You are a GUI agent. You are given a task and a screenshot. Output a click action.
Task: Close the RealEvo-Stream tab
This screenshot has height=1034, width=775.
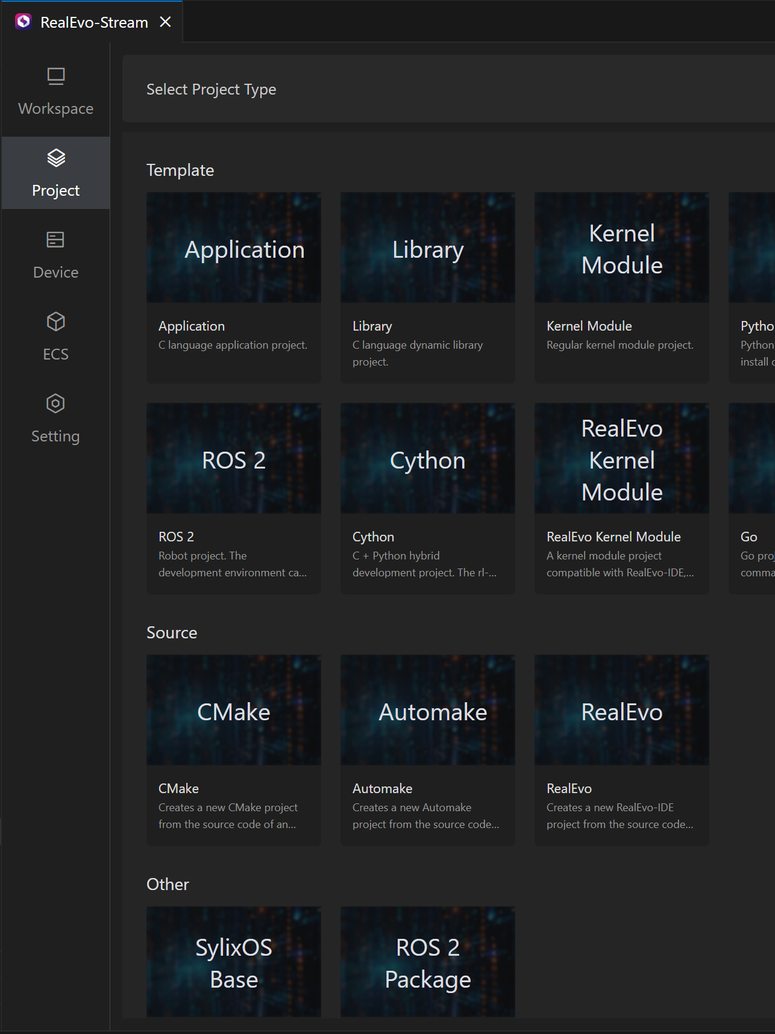tap(166, 22)
